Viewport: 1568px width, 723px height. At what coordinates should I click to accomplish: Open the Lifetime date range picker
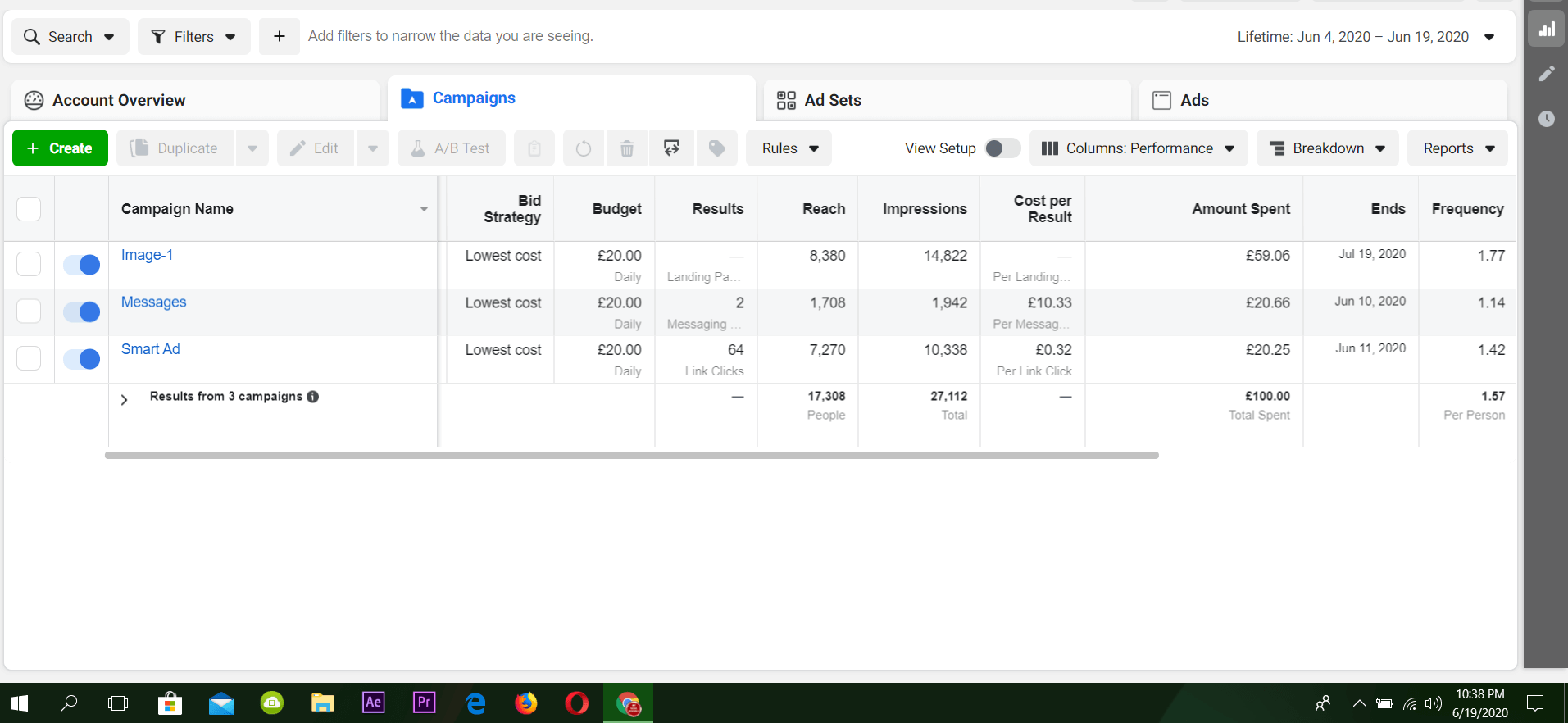coord(1366,37)
